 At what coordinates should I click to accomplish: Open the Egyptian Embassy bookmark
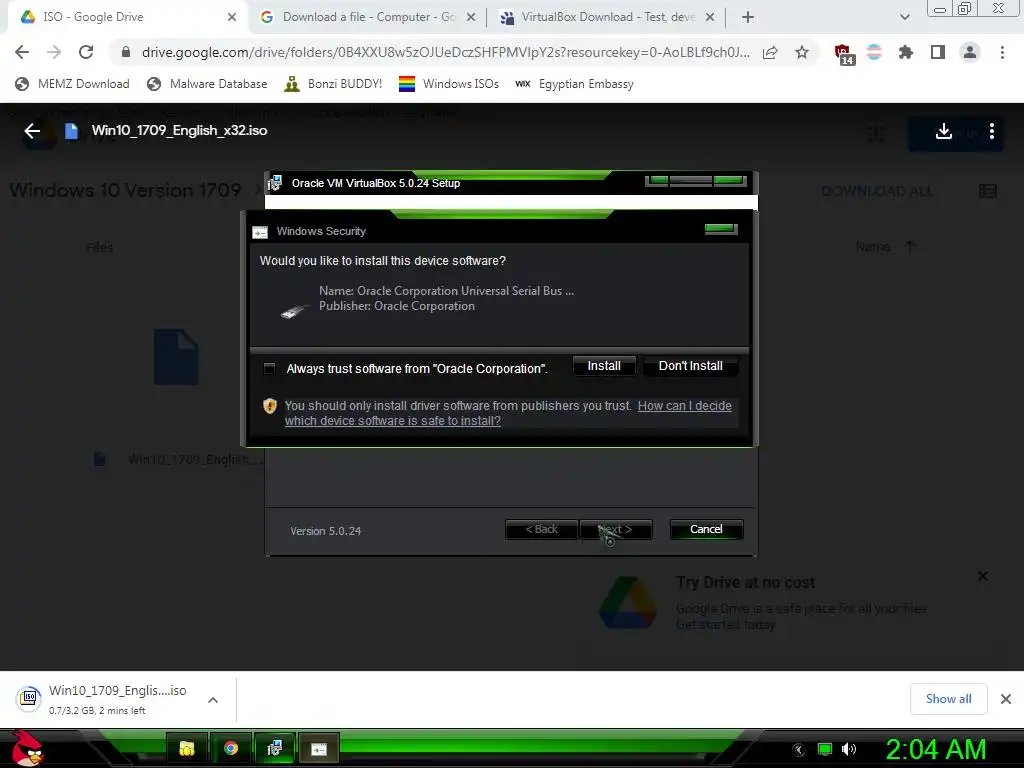click(574, 84)
